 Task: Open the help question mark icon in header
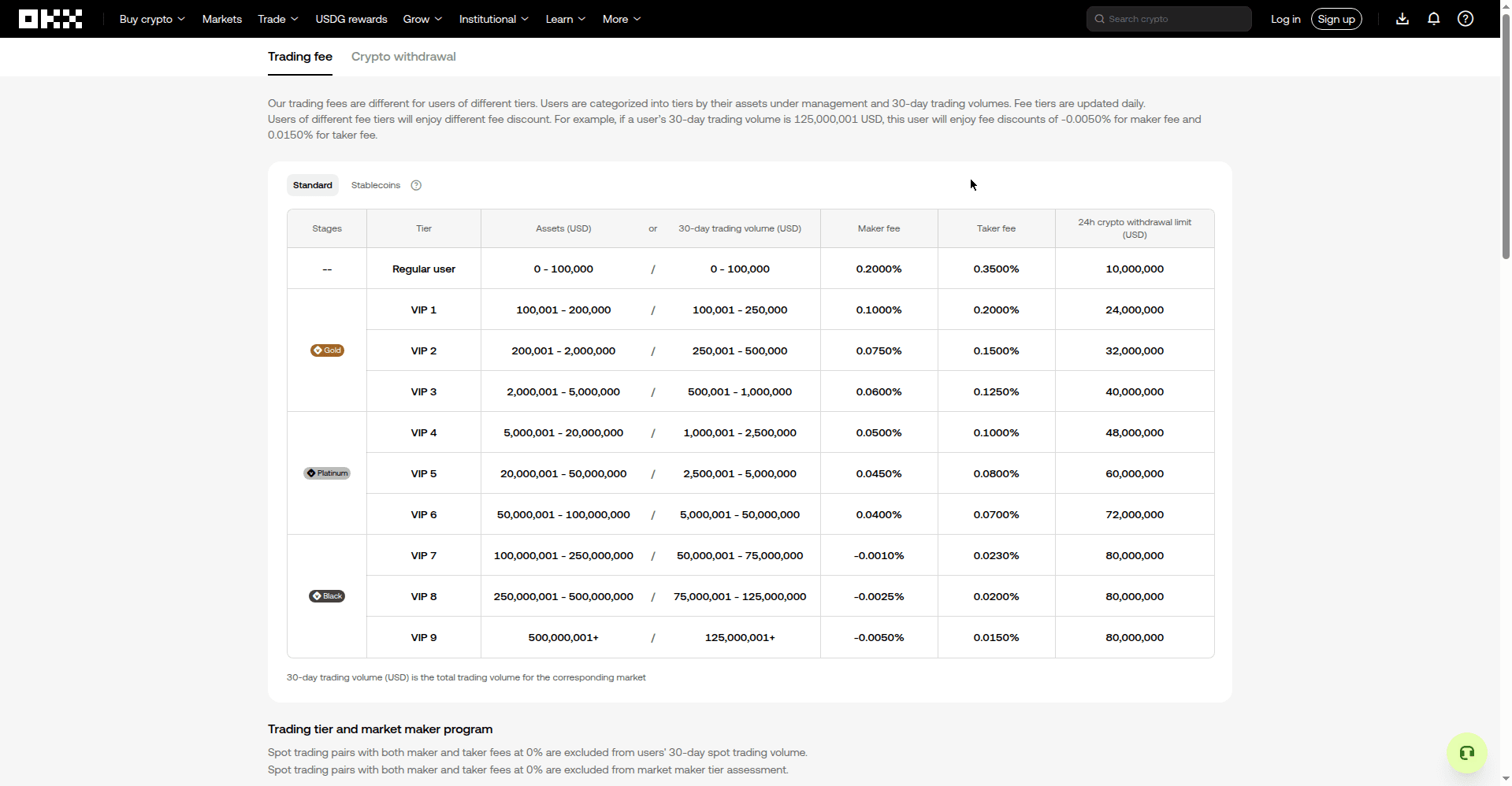pyautogui.click(x=1466, y=19)
